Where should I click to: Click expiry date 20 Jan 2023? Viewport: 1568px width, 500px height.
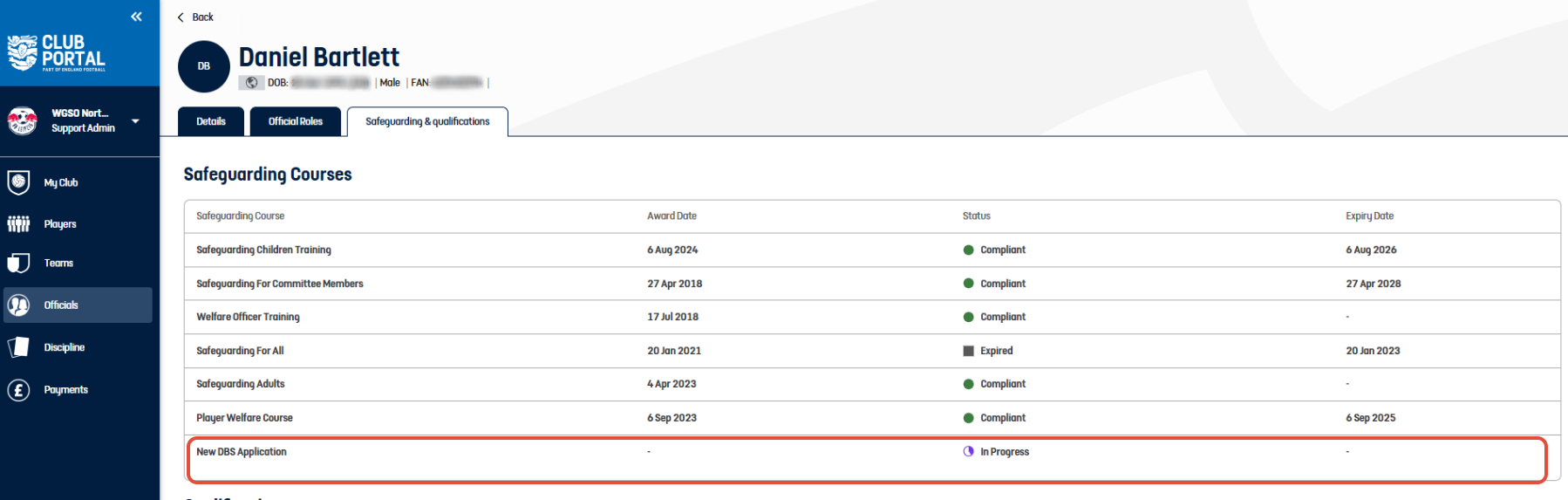coord(1373,351)
